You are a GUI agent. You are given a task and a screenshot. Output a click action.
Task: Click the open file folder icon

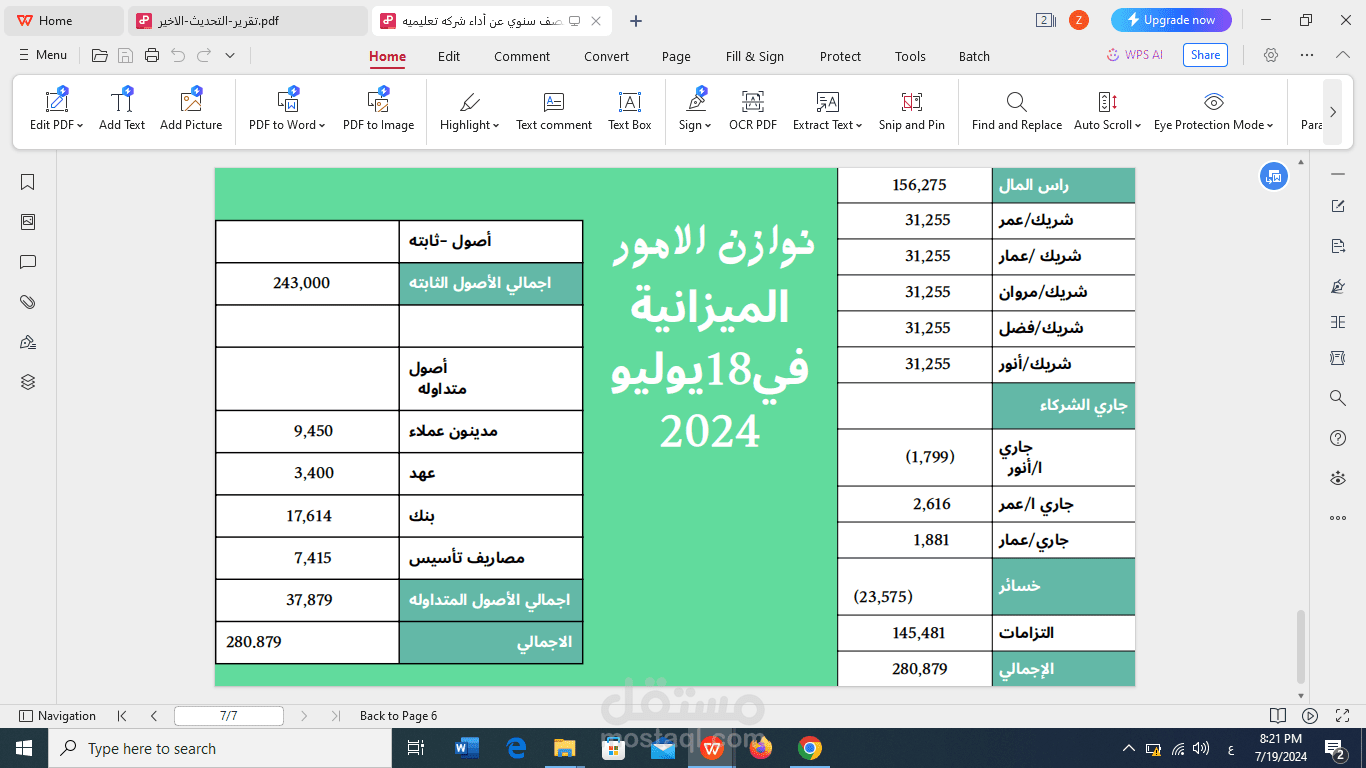(100, 56)
